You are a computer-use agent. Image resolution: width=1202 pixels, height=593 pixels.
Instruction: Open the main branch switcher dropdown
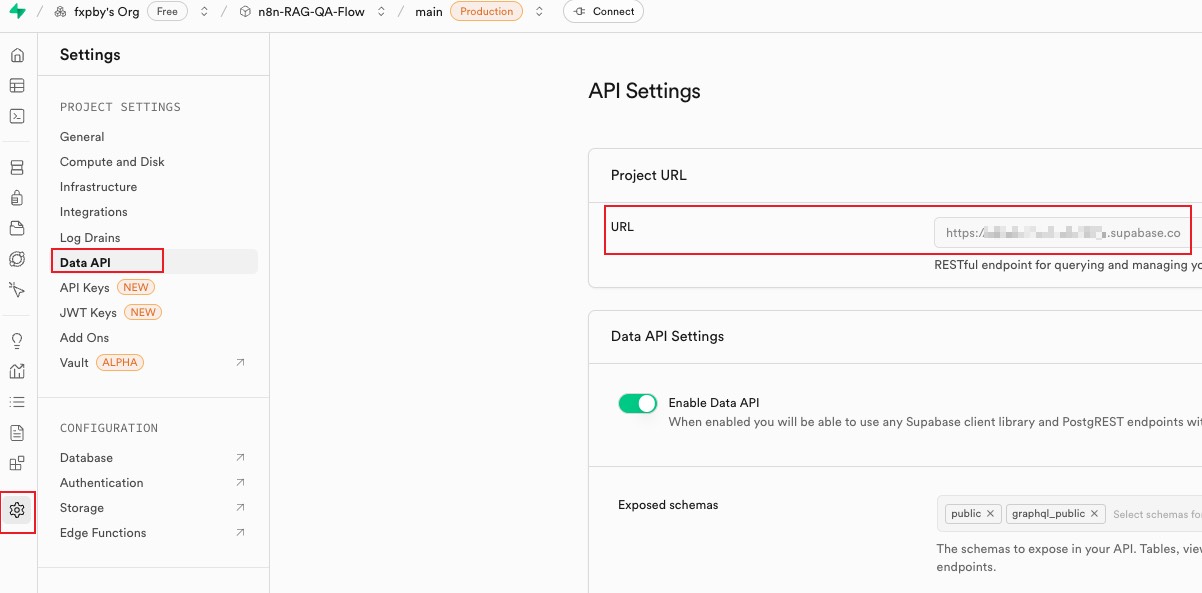point(539,12)
